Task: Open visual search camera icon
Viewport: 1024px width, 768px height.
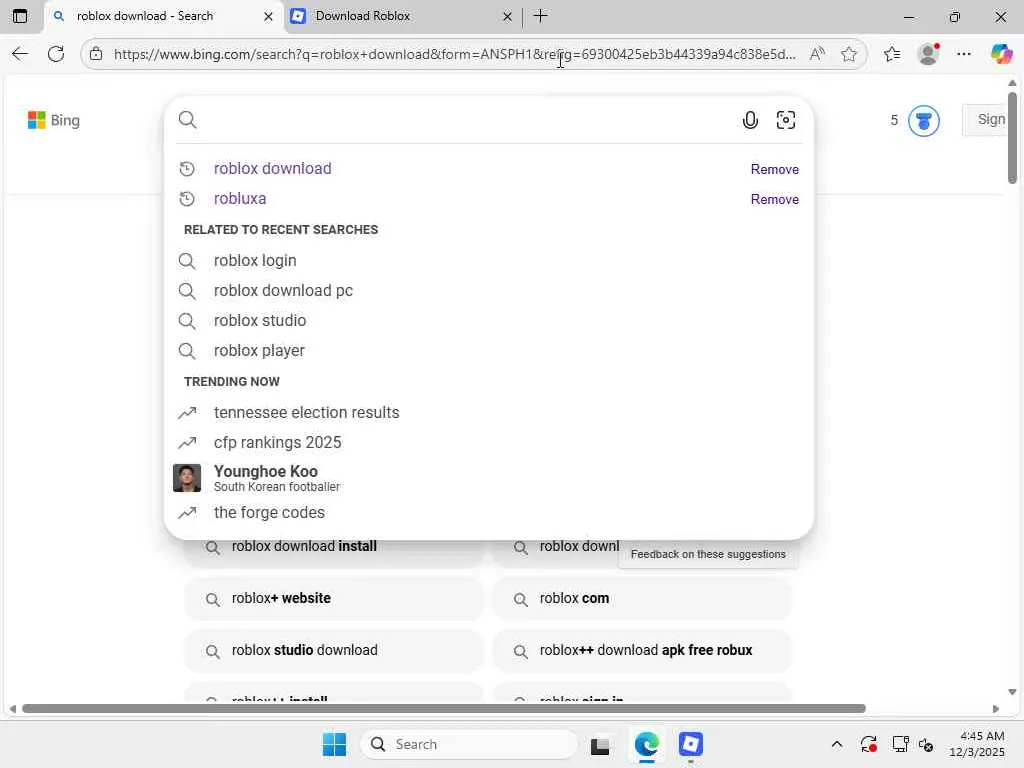Action: coord(786,121)
